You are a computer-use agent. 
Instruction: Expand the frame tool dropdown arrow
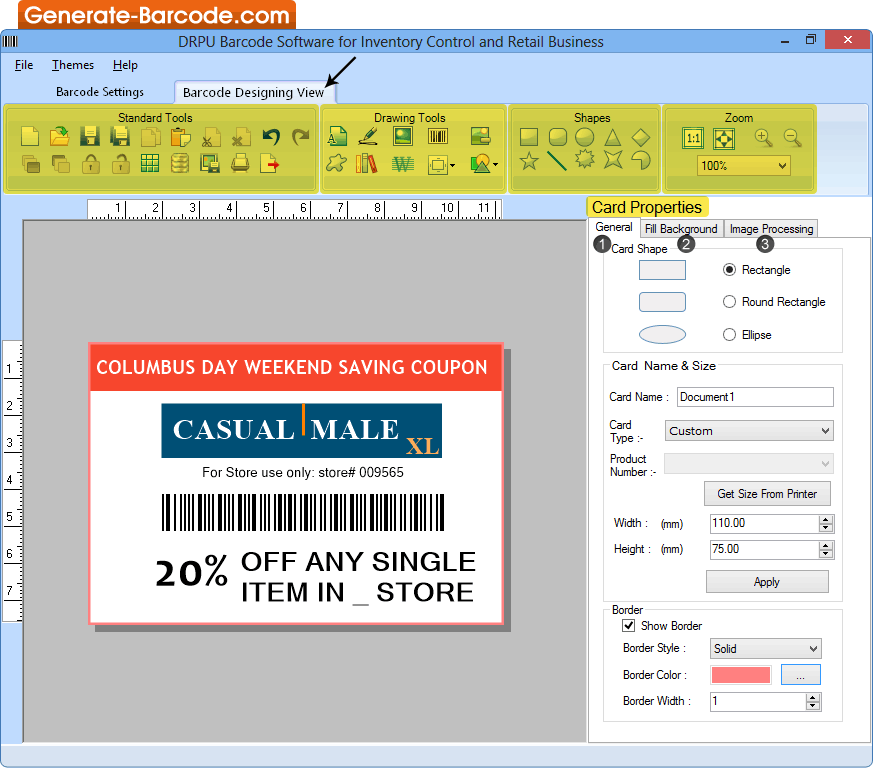click(x=452, y=165)
